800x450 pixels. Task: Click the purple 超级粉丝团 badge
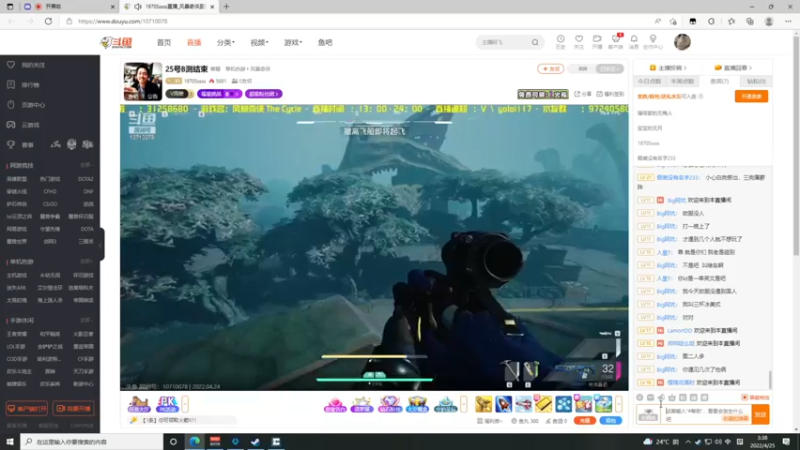click(263, 94)
